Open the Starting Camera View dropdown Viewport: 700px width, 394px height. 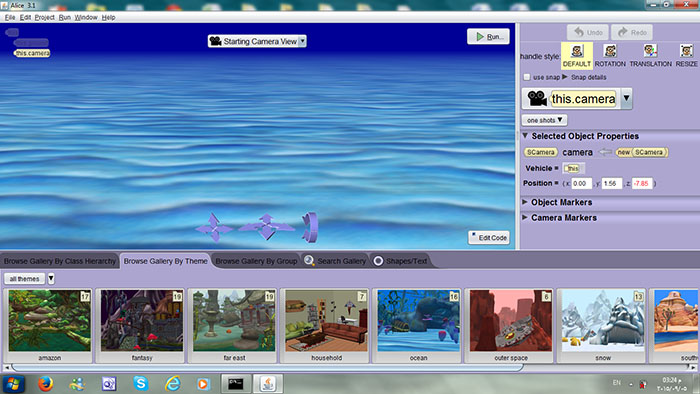pos(257,41)
